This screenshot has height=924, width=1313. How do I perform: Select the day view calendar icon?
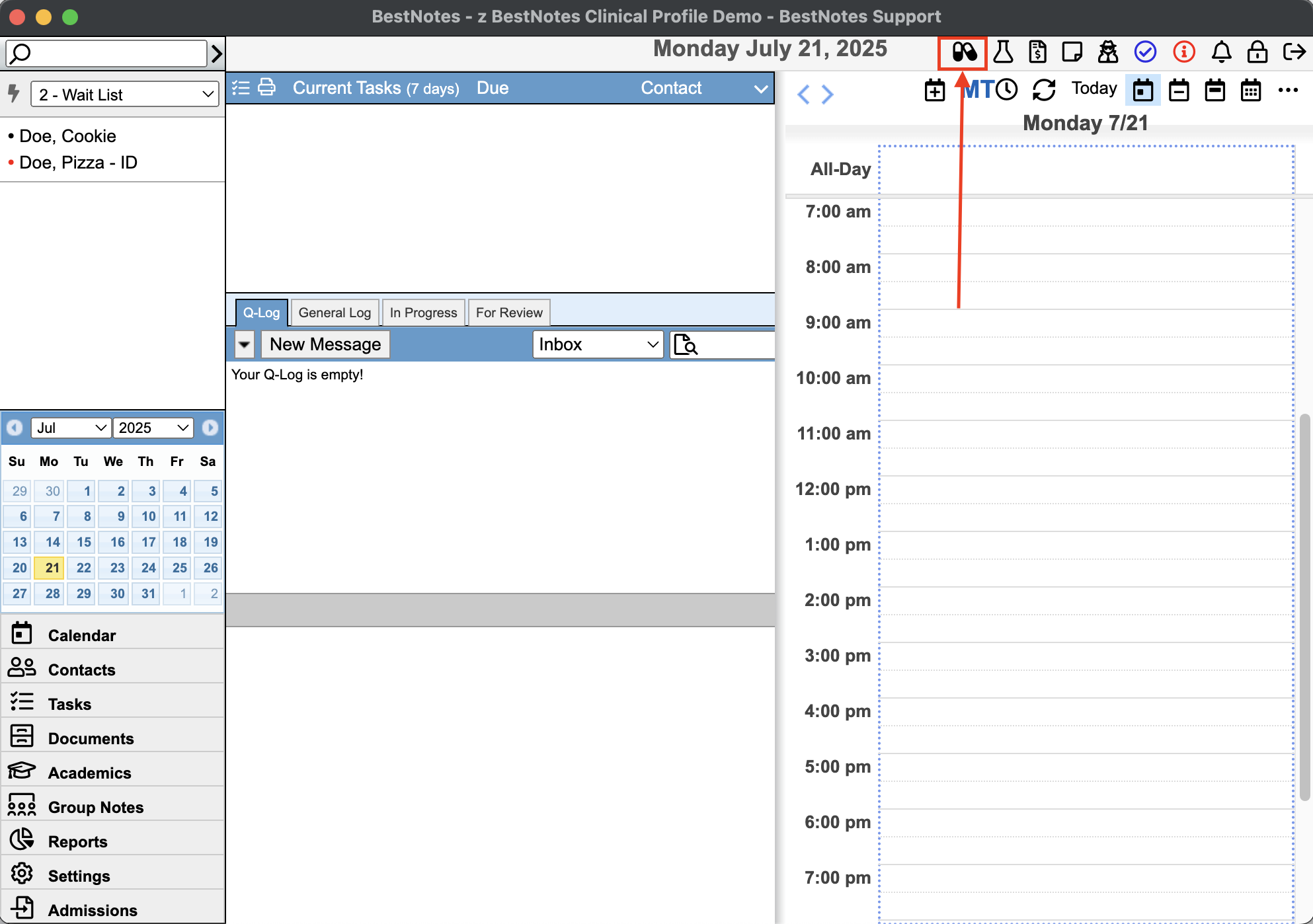point(1143,90)
